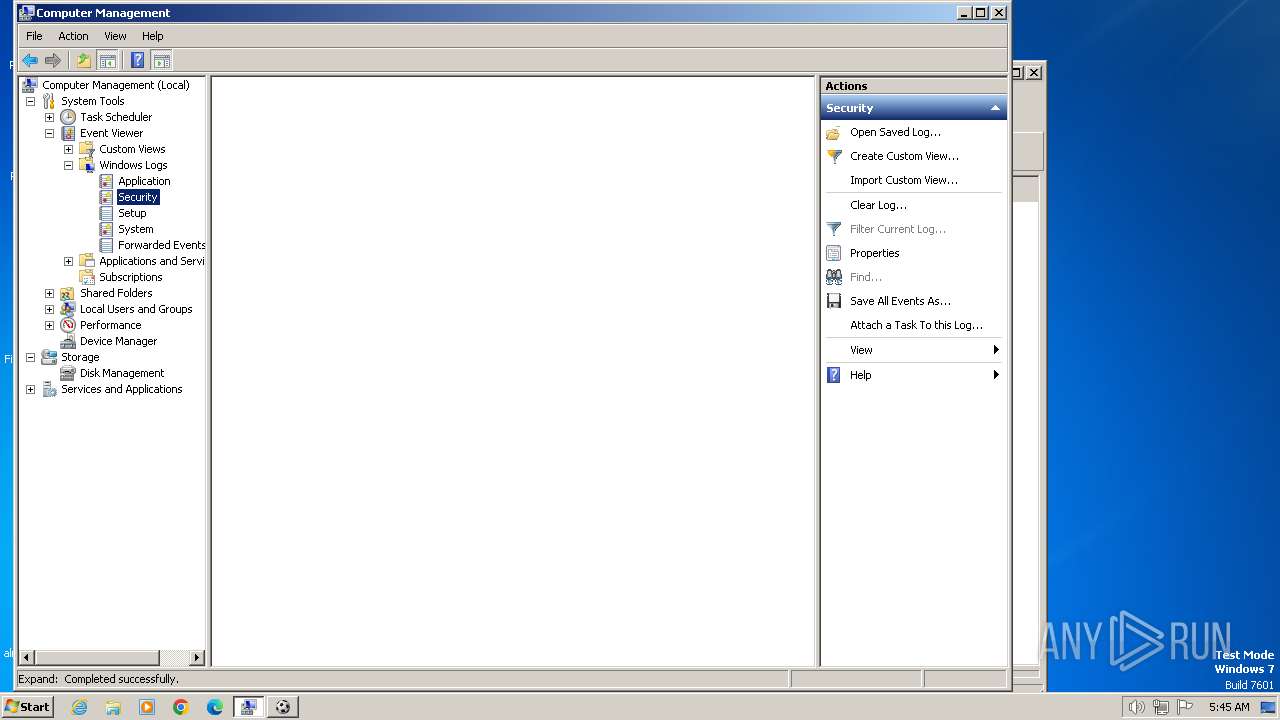Click the Setup log icon
Screen dimensions: 1280x720
click(106, 213)
